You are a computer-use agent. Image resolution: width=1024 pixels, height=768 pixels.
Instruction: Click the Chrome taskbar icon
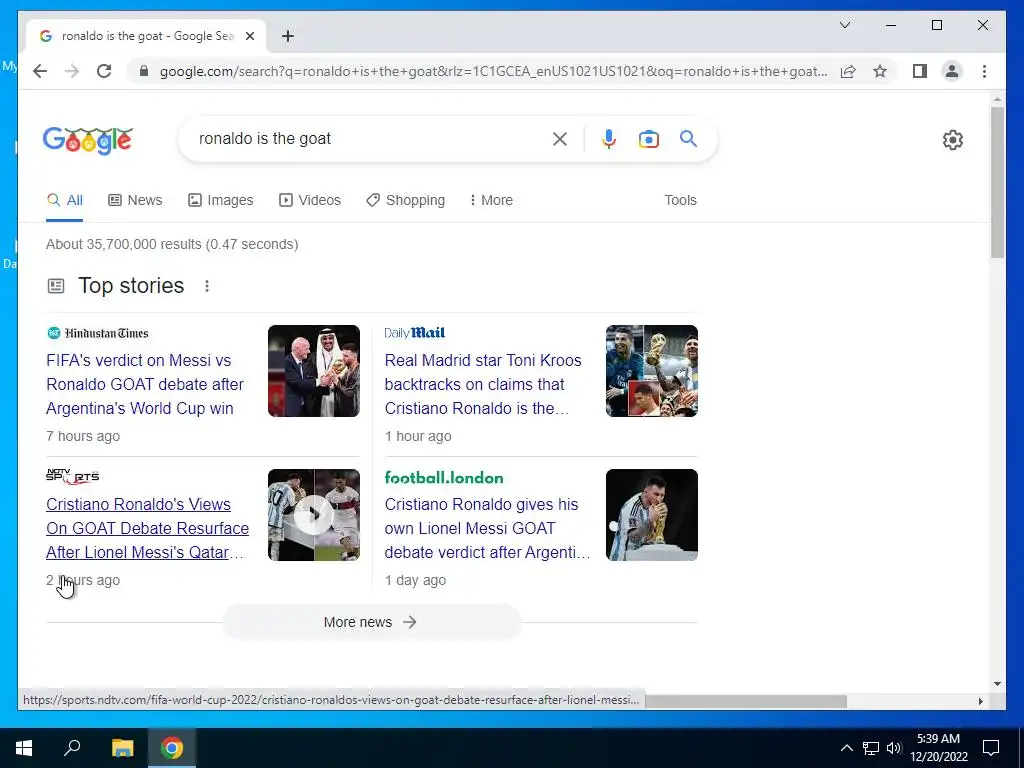172,748
